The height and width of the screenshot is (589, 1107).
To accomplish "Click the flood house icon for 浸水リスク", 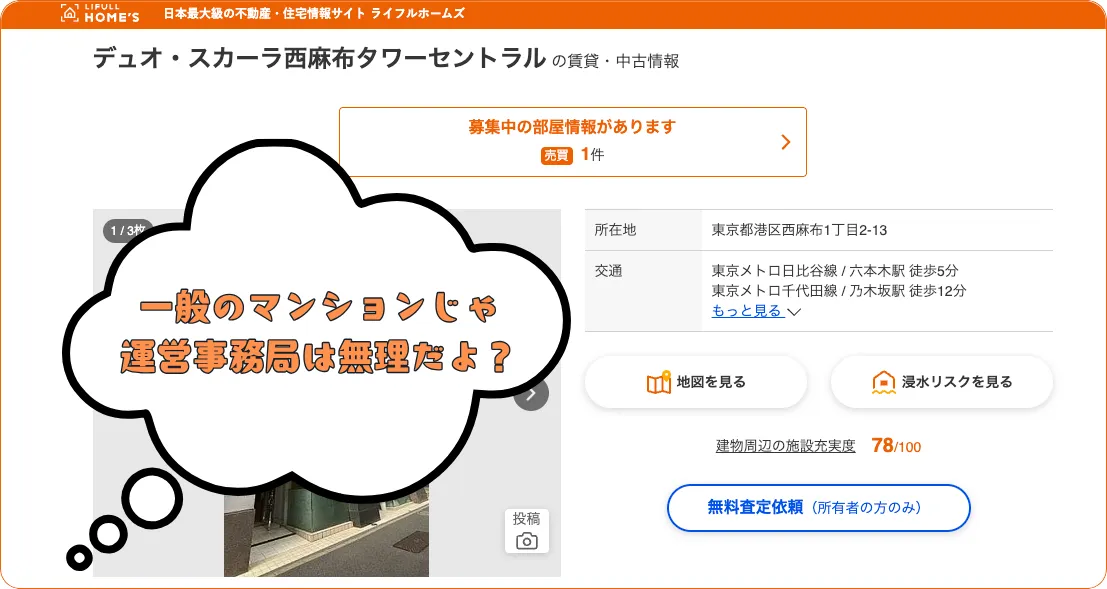I will point(883,382).
